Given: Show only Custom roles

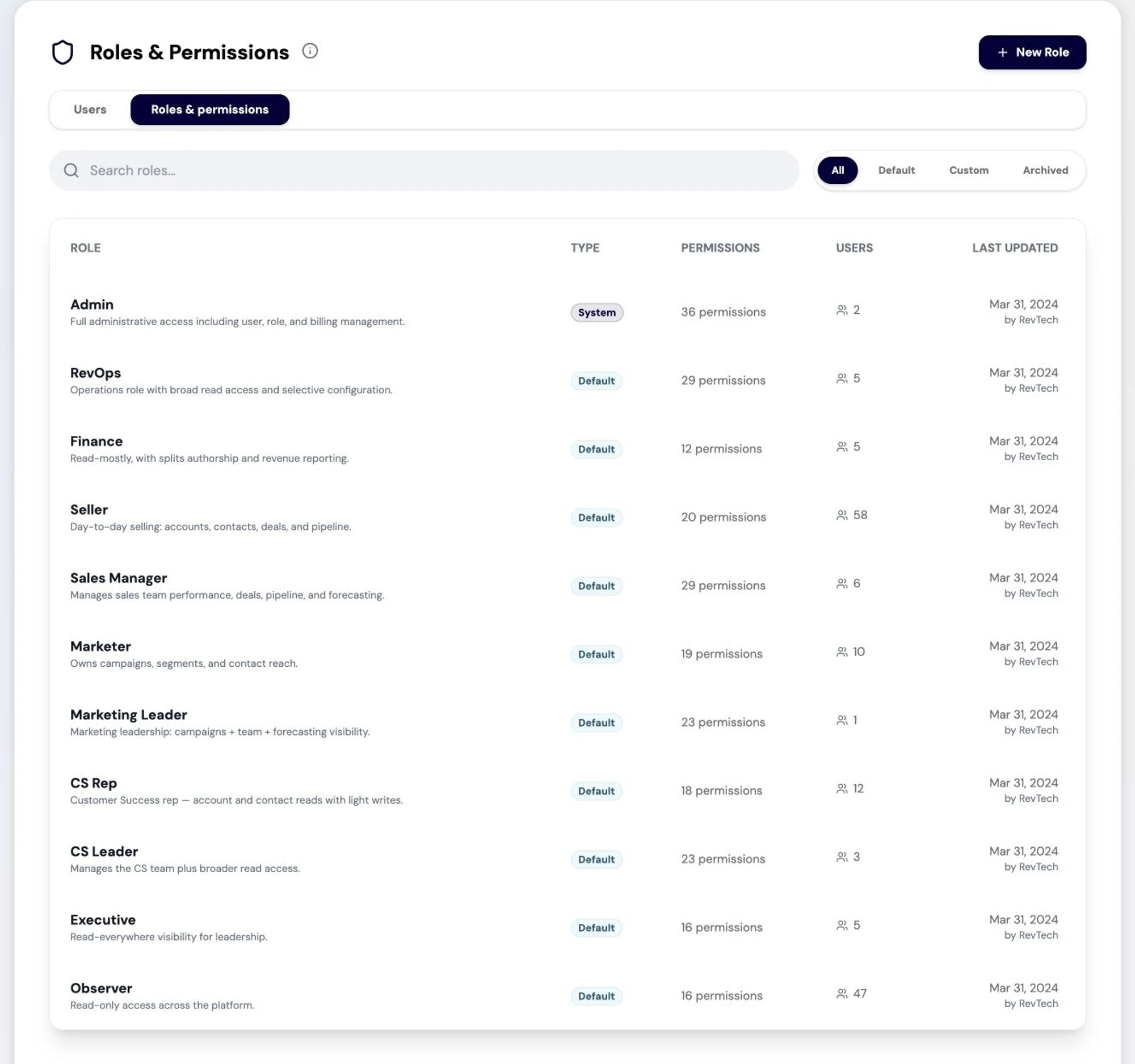Looking at the screenshot, I should pos(968,170).
